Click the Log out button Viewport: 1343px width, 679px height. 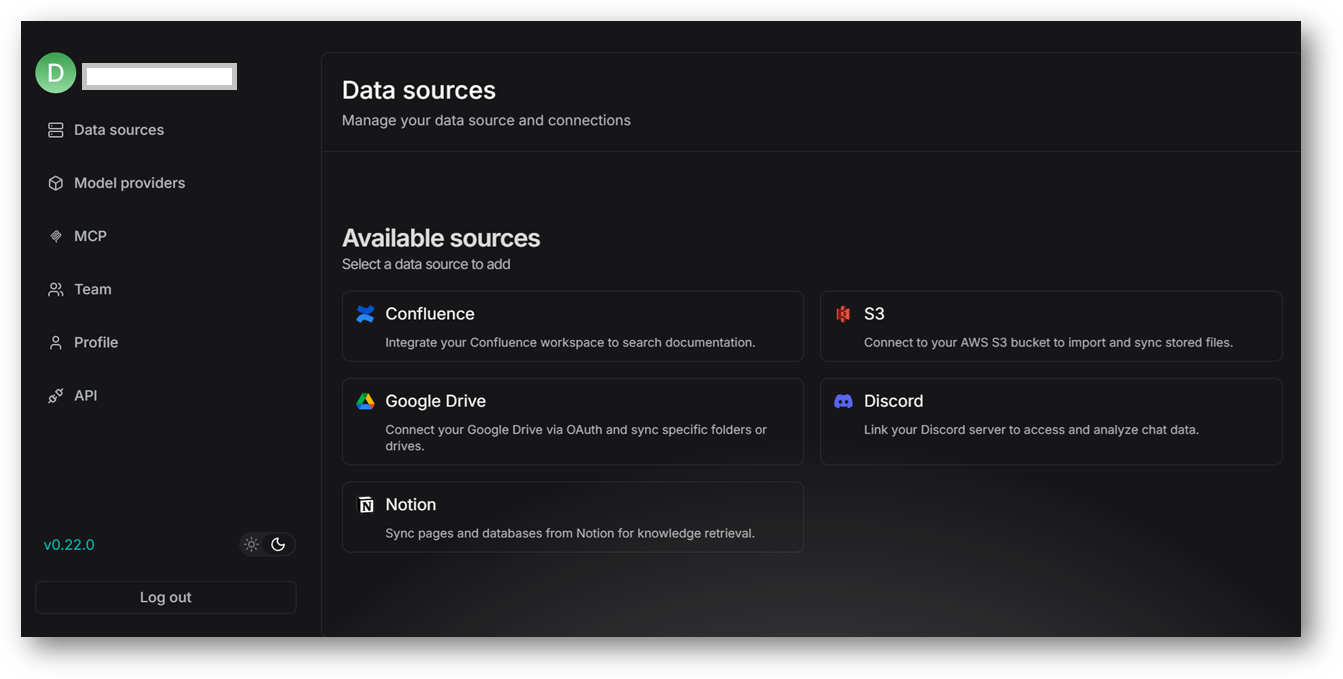tap(165, 597)
